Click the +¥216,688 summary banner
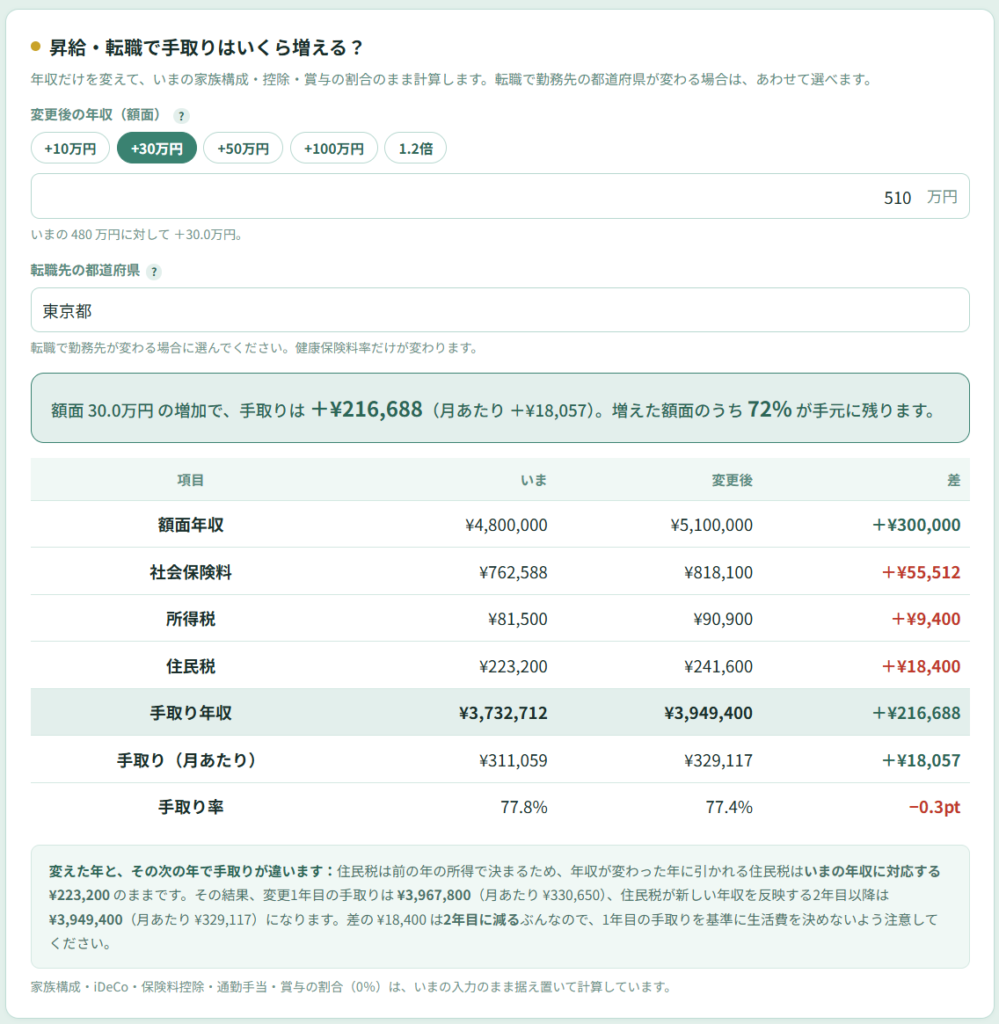The width and height of the screenshot is (999, 1024). (x=500, y=408)
